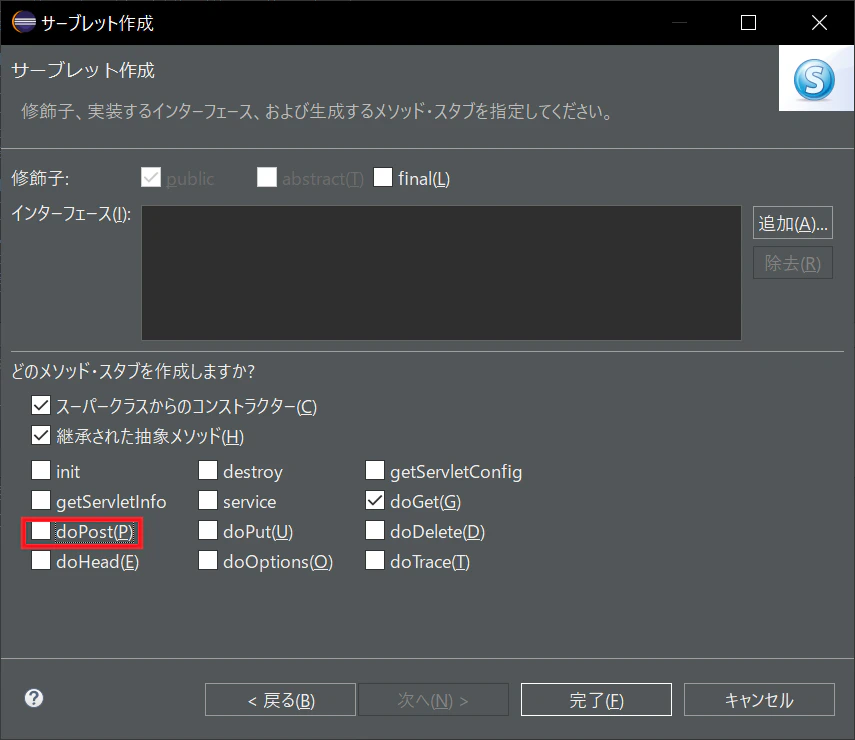Close the サーブレット作成 dialog window

point(819,22)
